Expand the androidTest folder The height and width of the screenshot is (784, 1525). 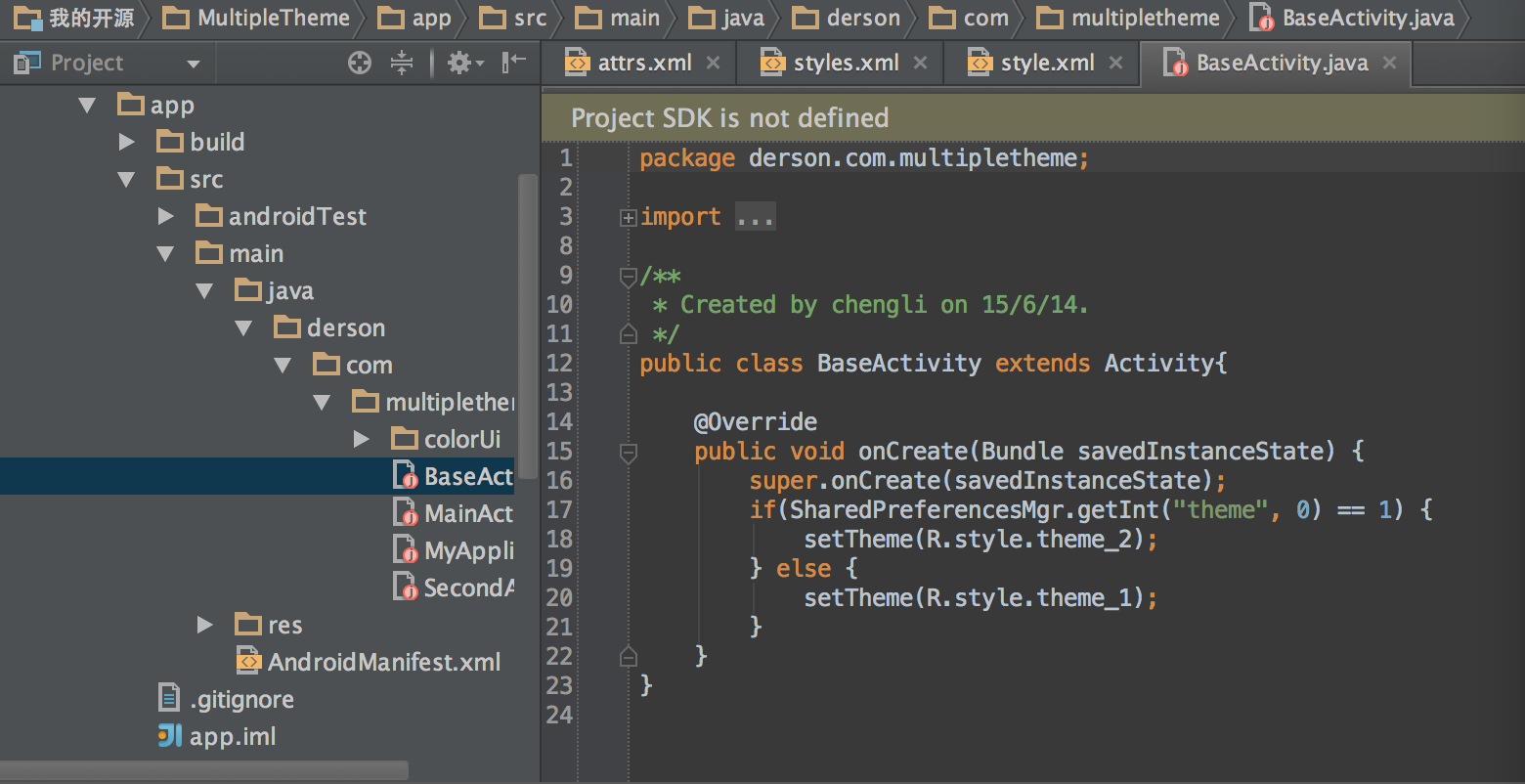[166, 216]
